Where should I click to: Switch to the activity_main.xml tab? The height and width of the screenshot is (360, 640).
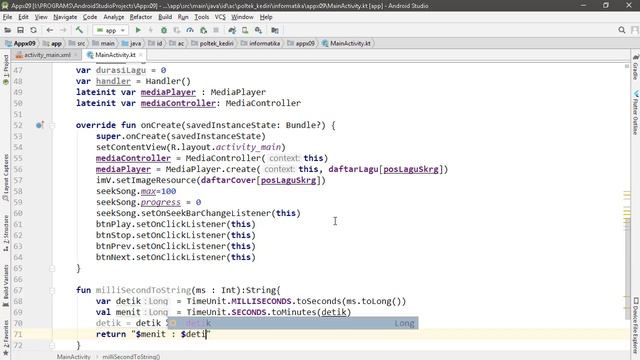[47, 55]
